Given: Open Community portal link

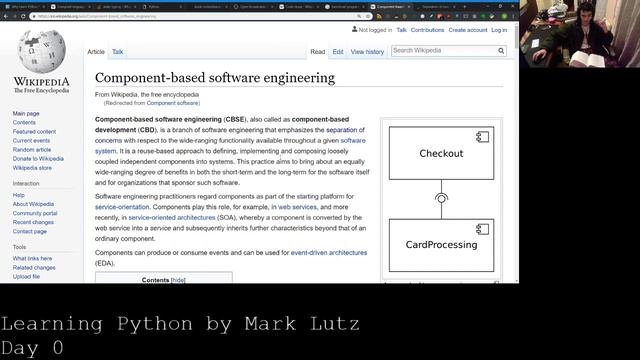Looking at the screenshot, I should (35, 213).
